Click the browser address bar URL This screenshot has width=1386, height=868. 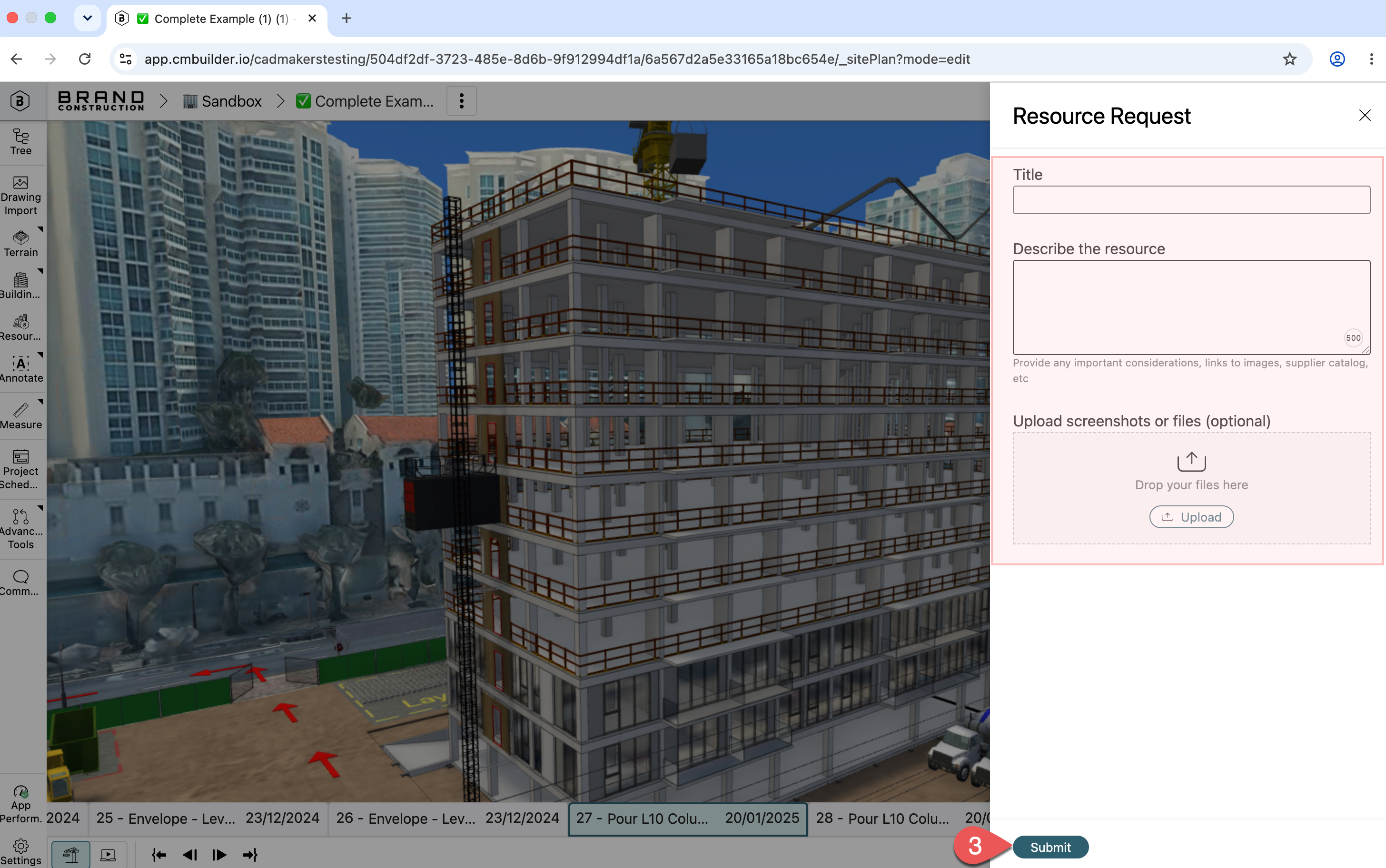pos(557,59)
